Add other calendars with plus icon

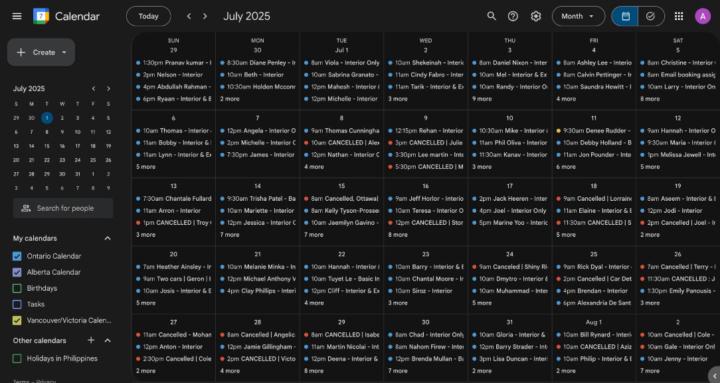click(x=91, y=340)
